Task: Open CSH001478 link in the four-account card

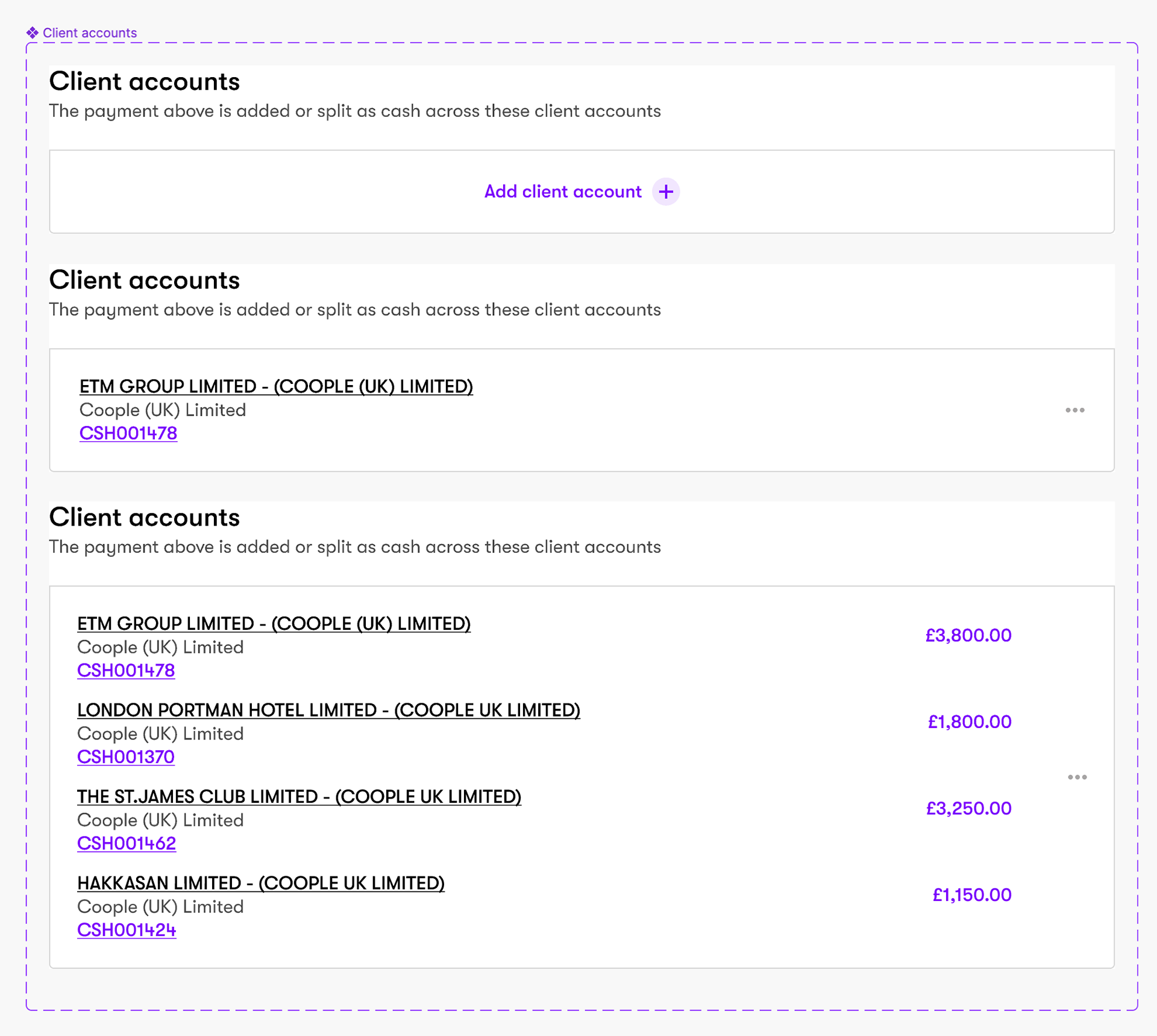Action: coord(126,670)
